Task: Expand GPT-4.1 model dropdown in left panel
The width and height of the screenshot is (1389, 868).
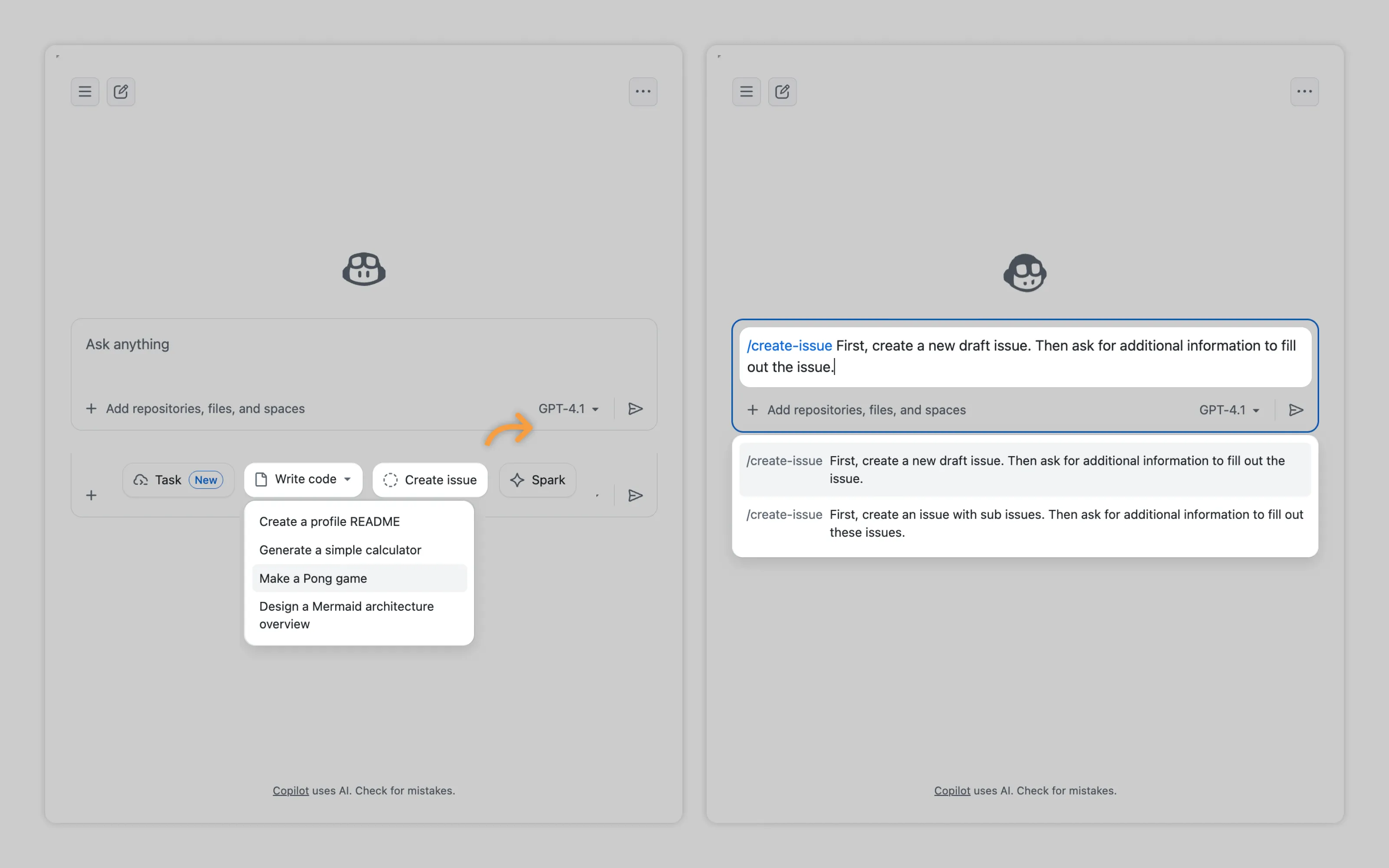Action: pos(568,409)
